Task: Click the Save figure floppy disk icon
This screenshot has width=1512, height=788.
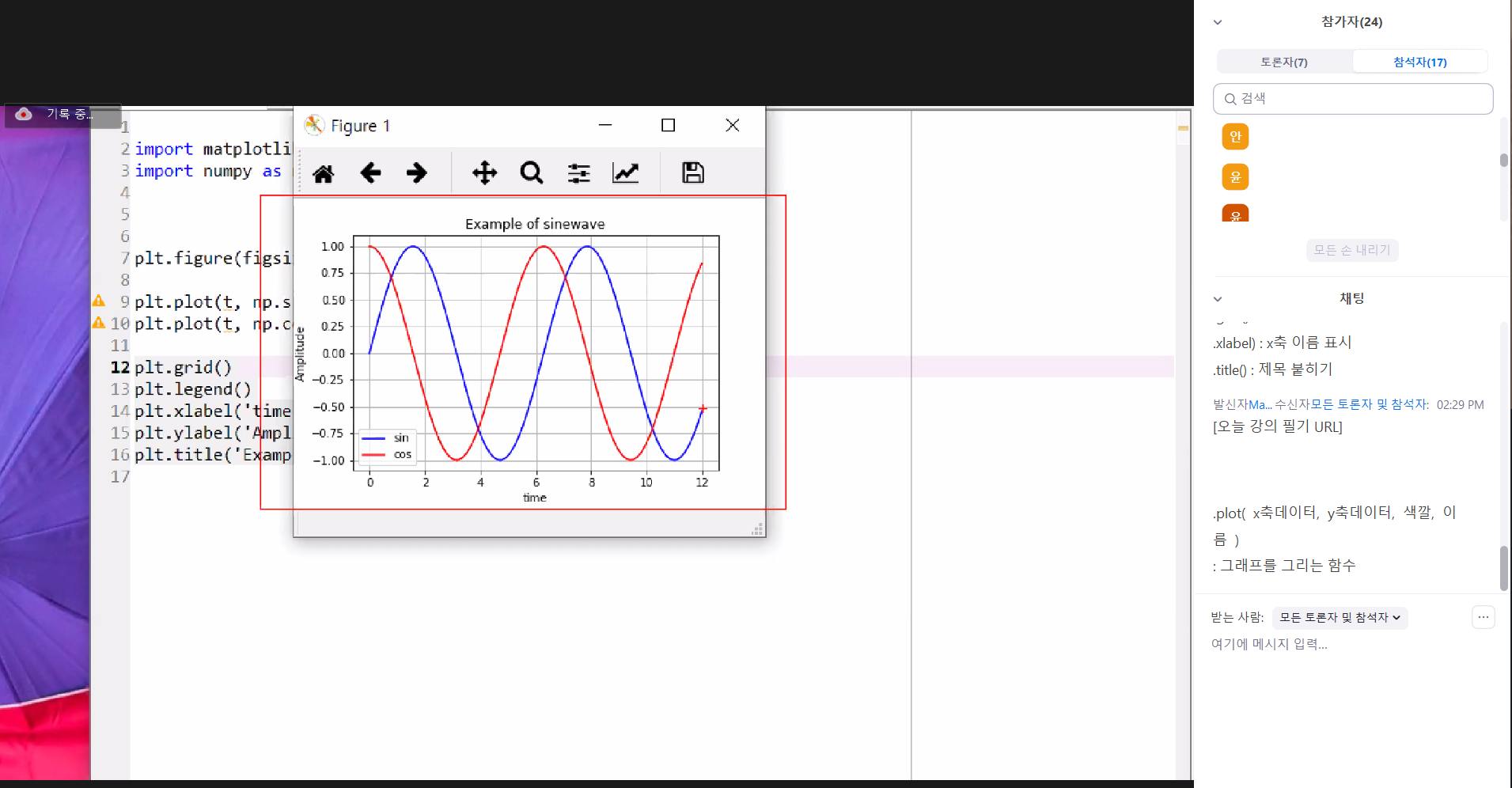Action: pos(692,172)
